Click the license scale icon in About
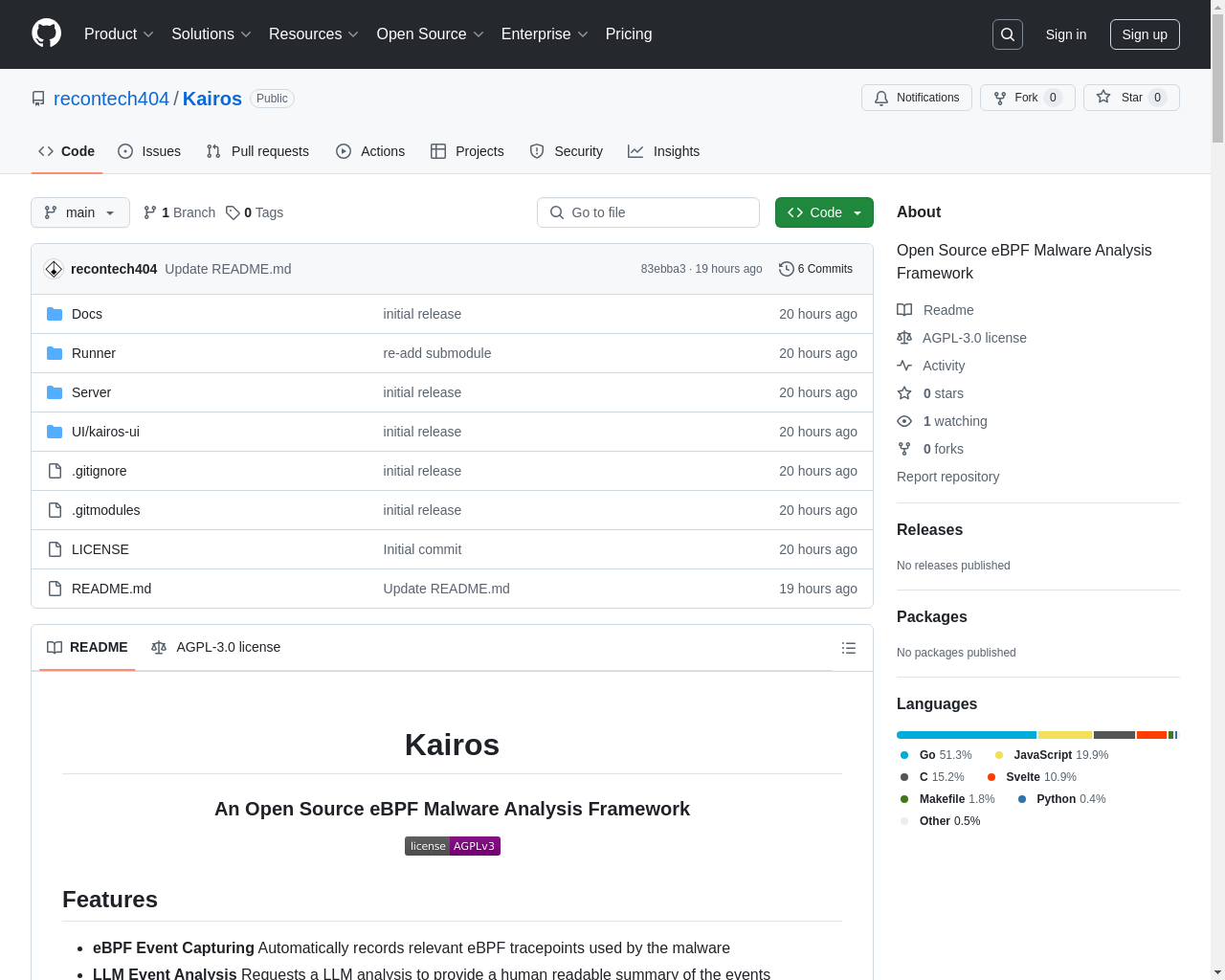This screenshot has height=980, width=1225. click(x=904, y=338)
